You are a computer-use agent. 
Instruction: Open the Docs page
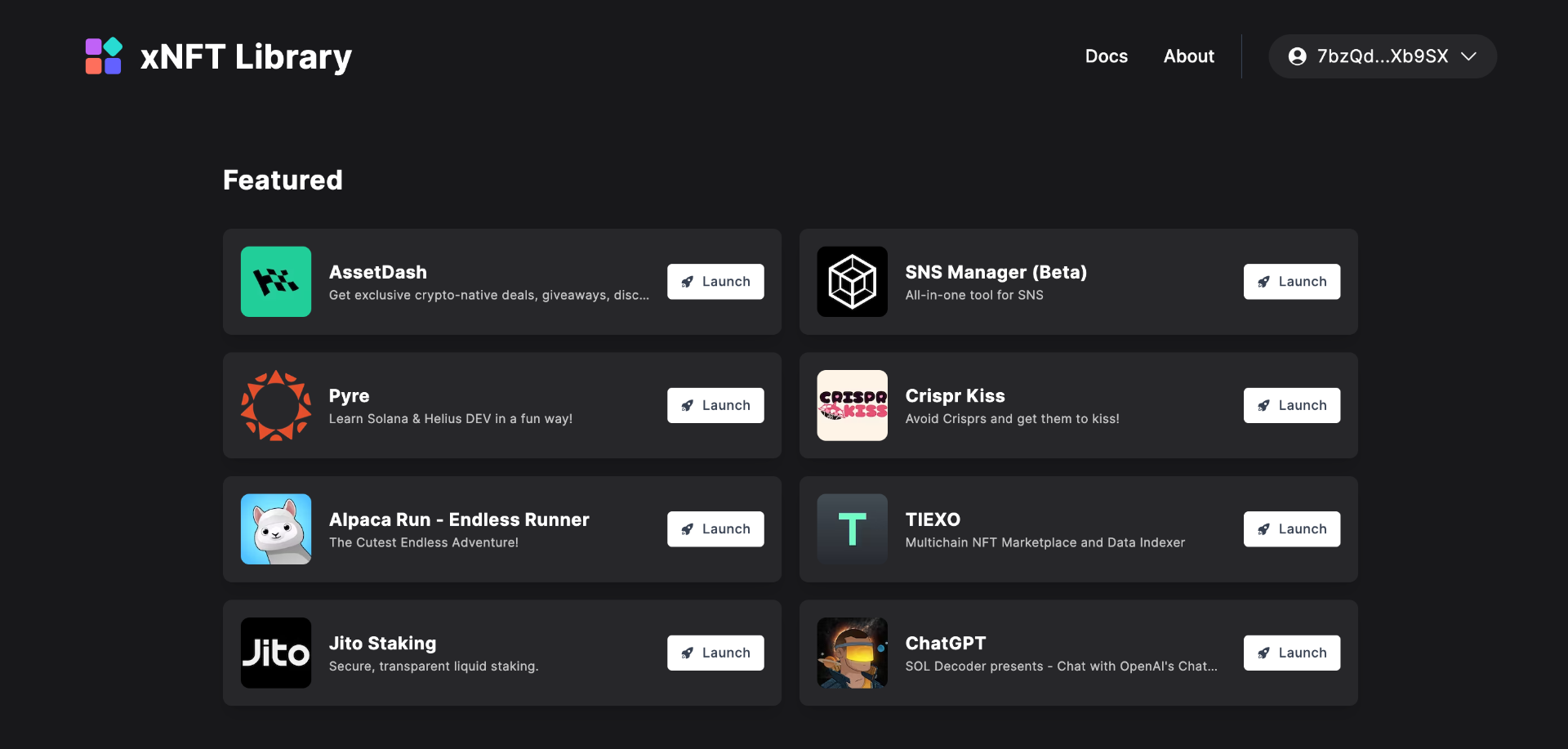(1107, 56)
